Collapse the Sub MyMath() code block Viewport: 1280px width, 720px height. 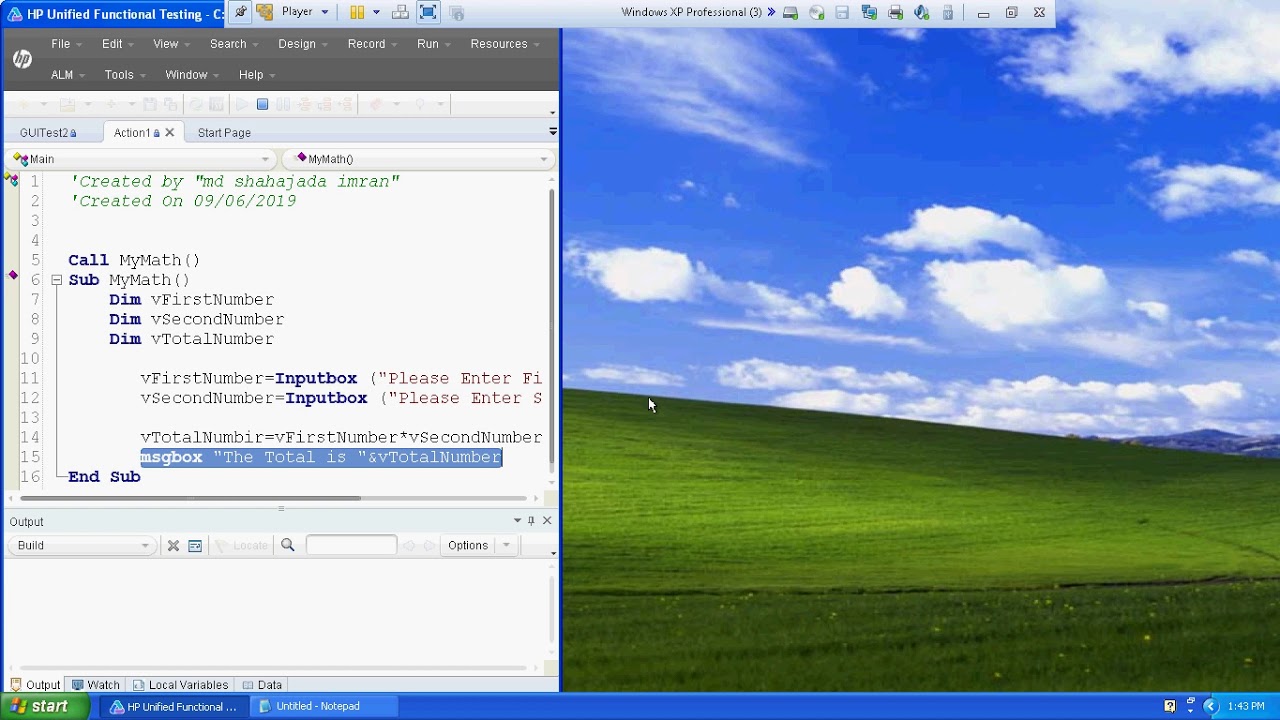(57, 280)
